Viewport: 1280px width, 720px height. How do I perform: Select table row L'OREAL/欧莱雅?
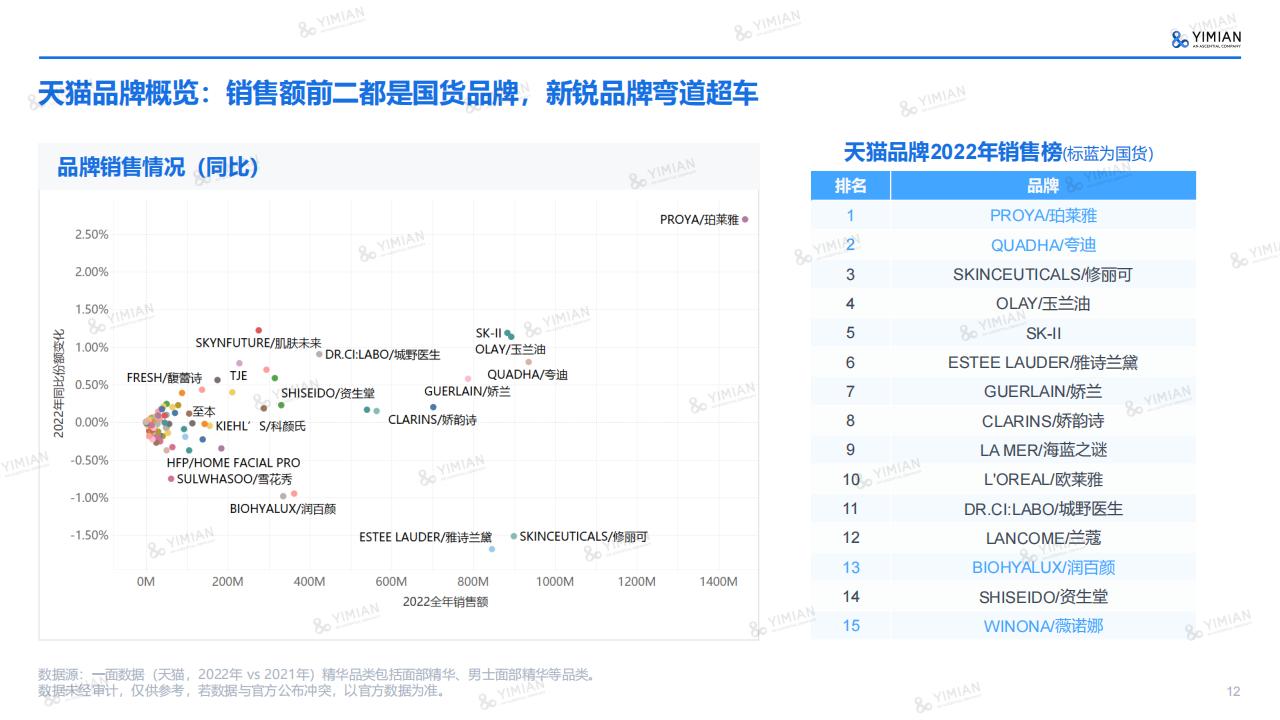pos(1003,479)
